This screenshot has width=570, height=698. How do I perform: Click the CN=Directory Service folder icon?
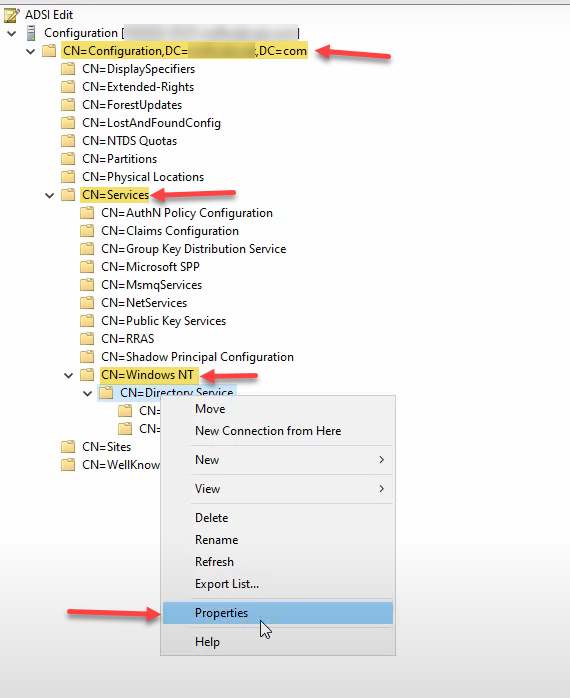tap(106, 393)
